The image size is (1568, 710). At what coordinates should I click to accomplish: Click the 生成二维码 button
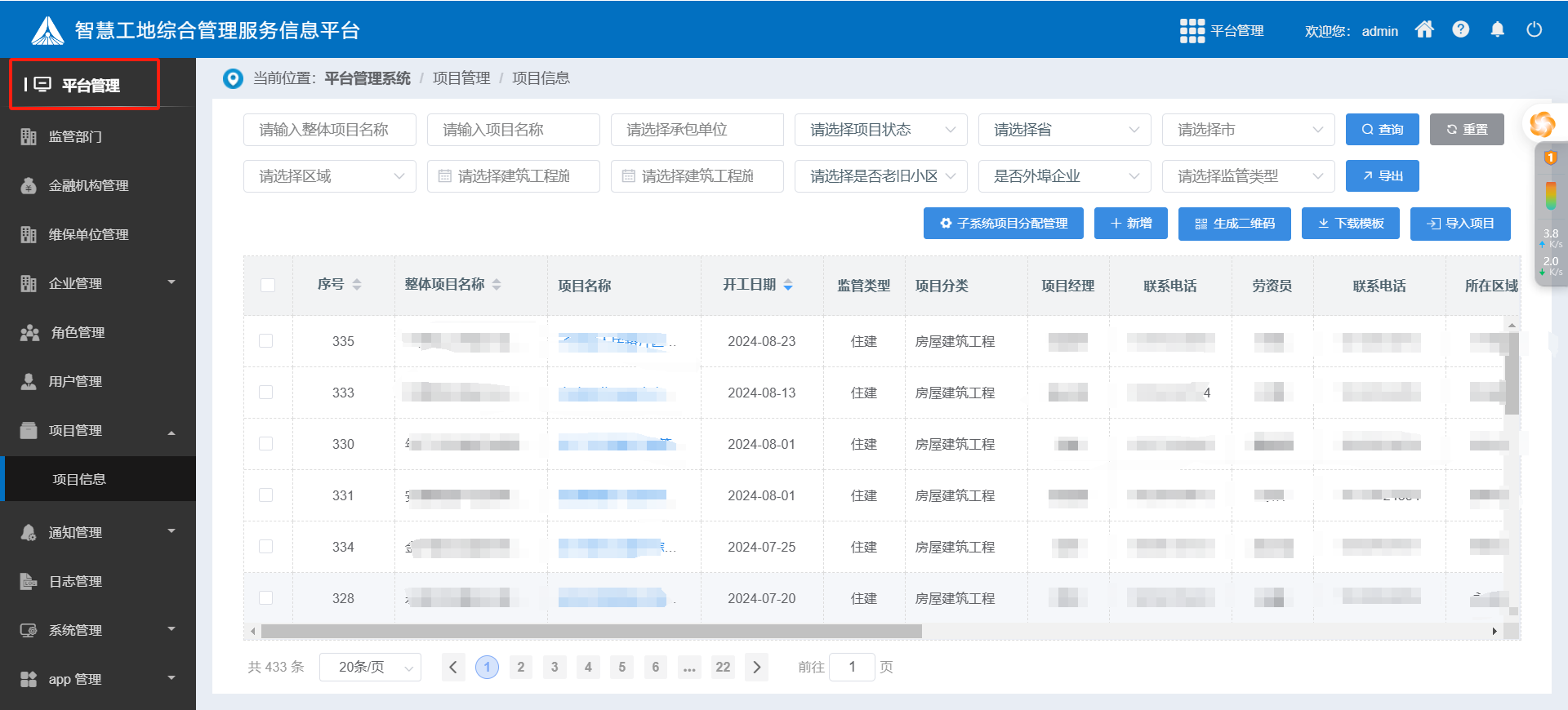(1234, 224)
